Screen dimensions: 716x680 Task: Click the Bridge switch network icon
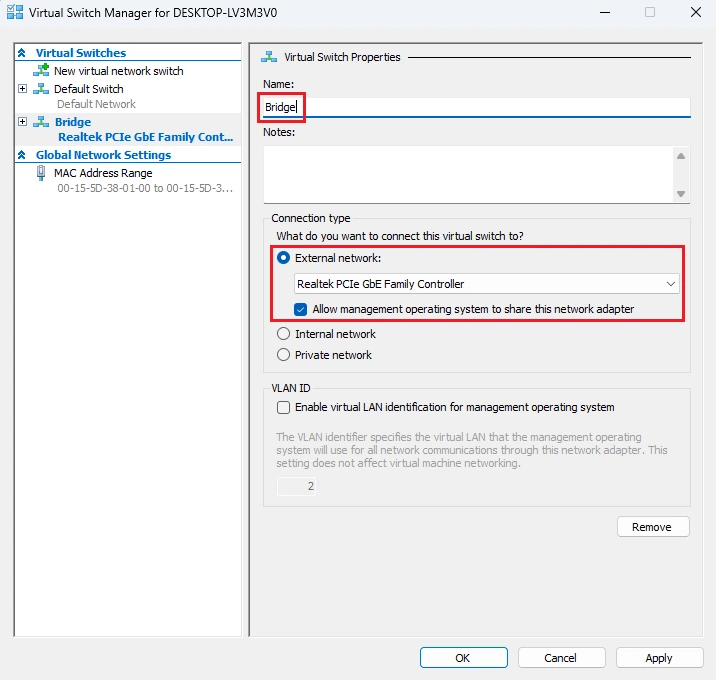point(41,122)
